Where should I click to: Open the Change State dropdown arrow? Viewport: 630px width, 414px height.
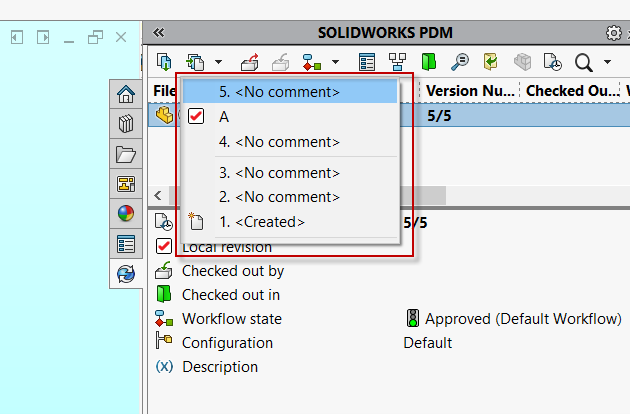(x=335, y=62)
